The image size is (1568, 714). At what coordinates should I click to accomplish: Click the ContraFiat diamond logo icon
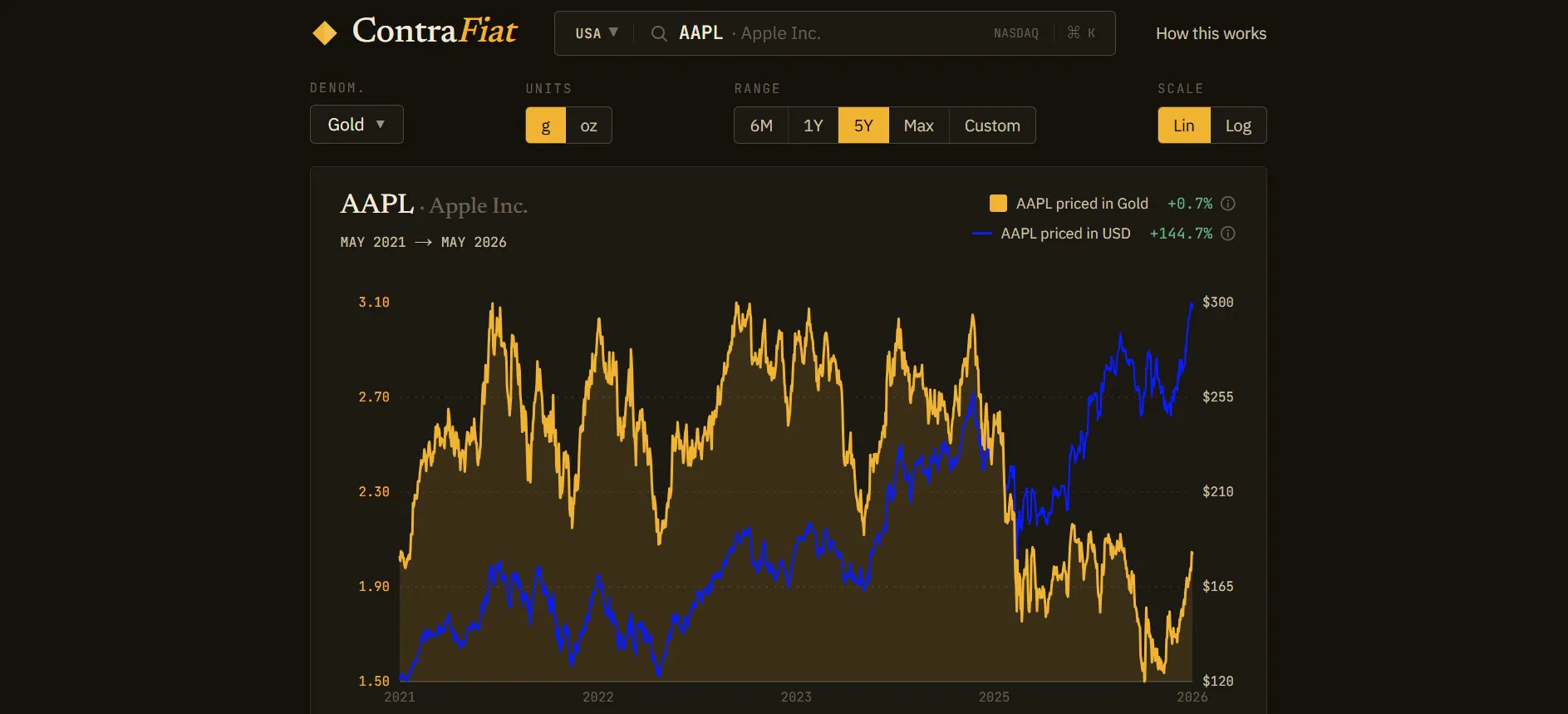tap(325, 33)
